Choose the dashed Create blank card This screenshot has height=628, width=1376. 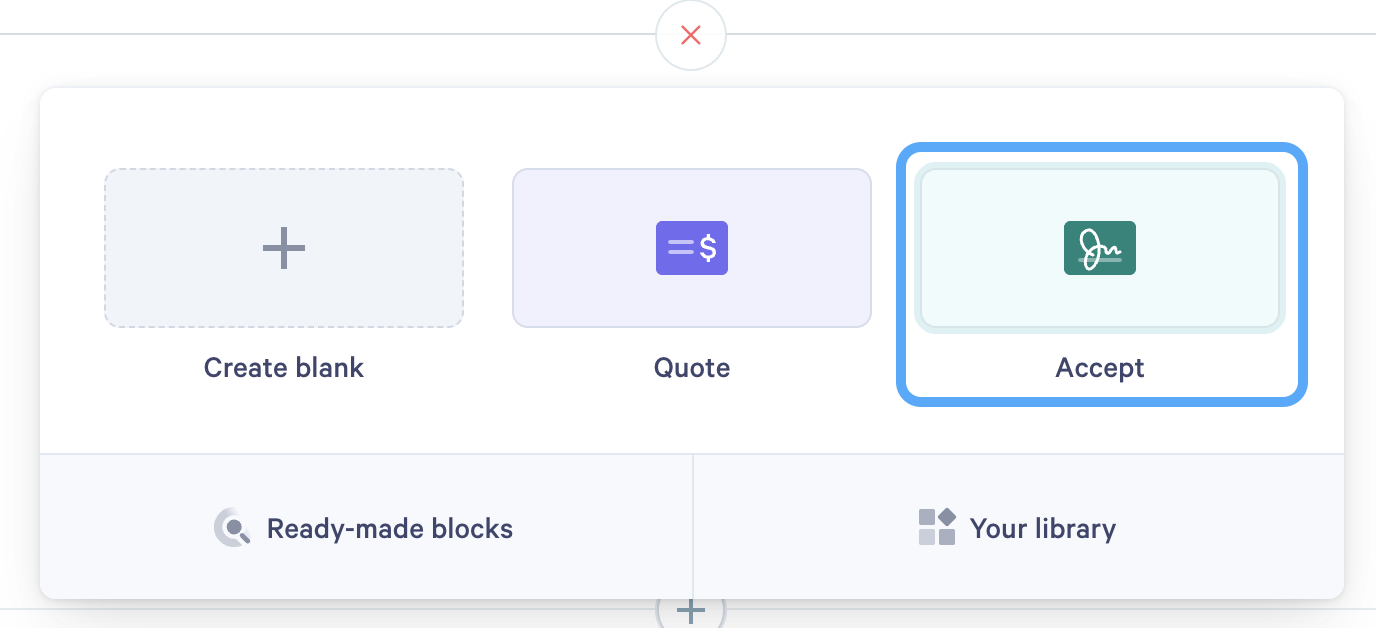coord(284,248)
